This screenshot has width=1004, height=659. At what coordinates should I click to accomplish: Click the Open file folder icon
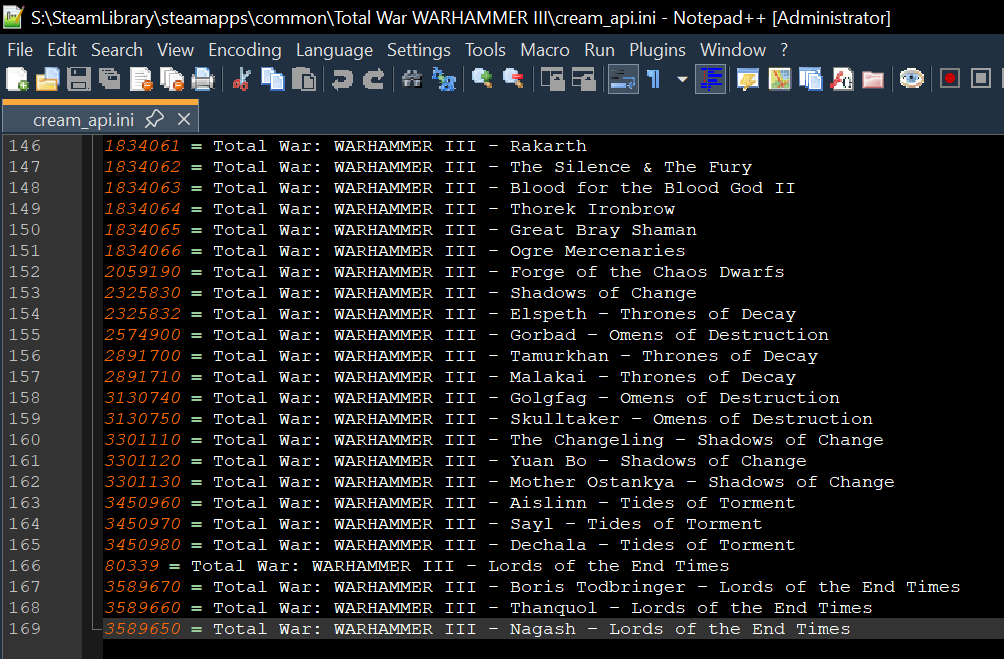tap(48, 79)
